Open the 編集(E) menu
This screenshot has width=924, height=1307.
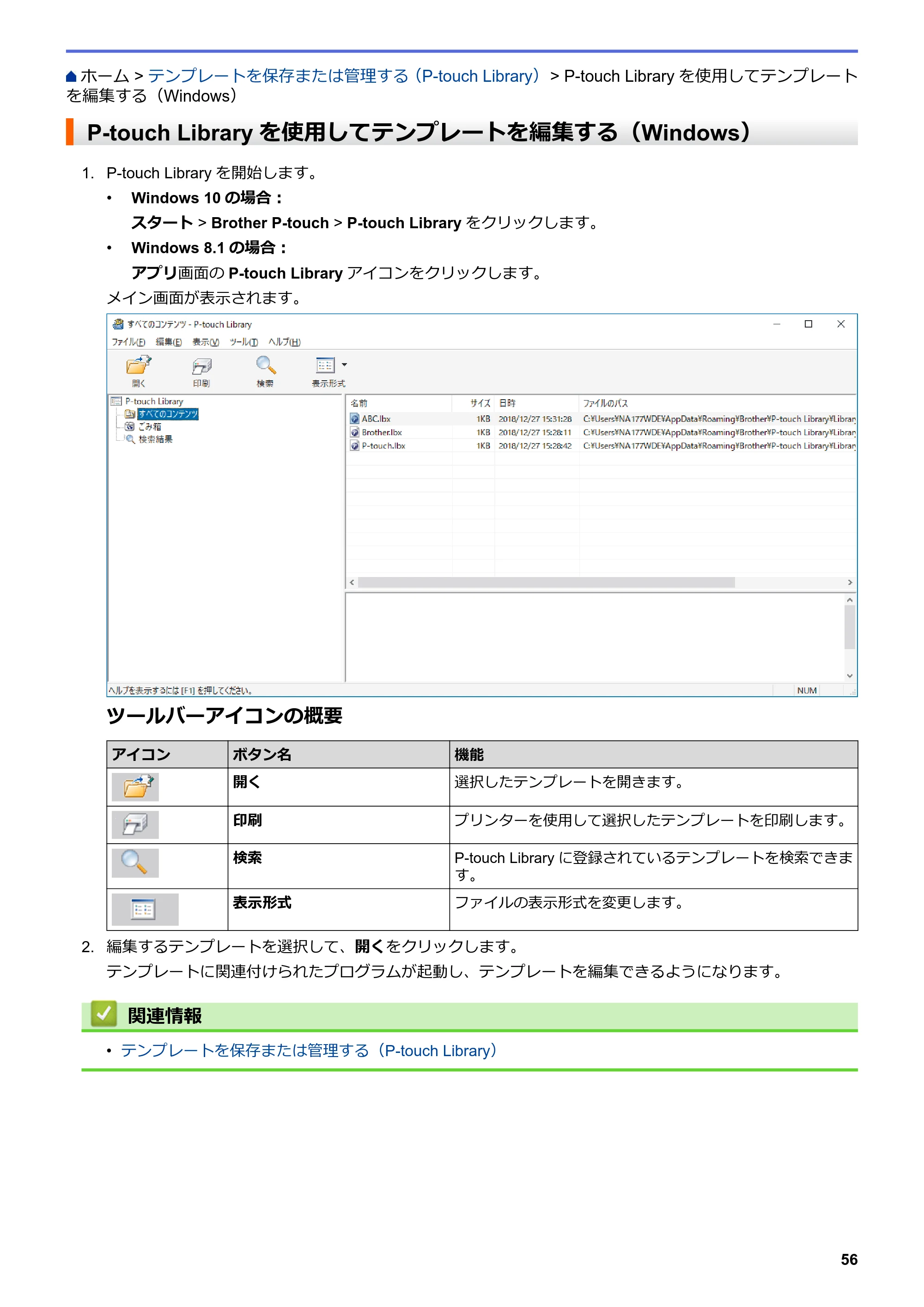[169, 341]
